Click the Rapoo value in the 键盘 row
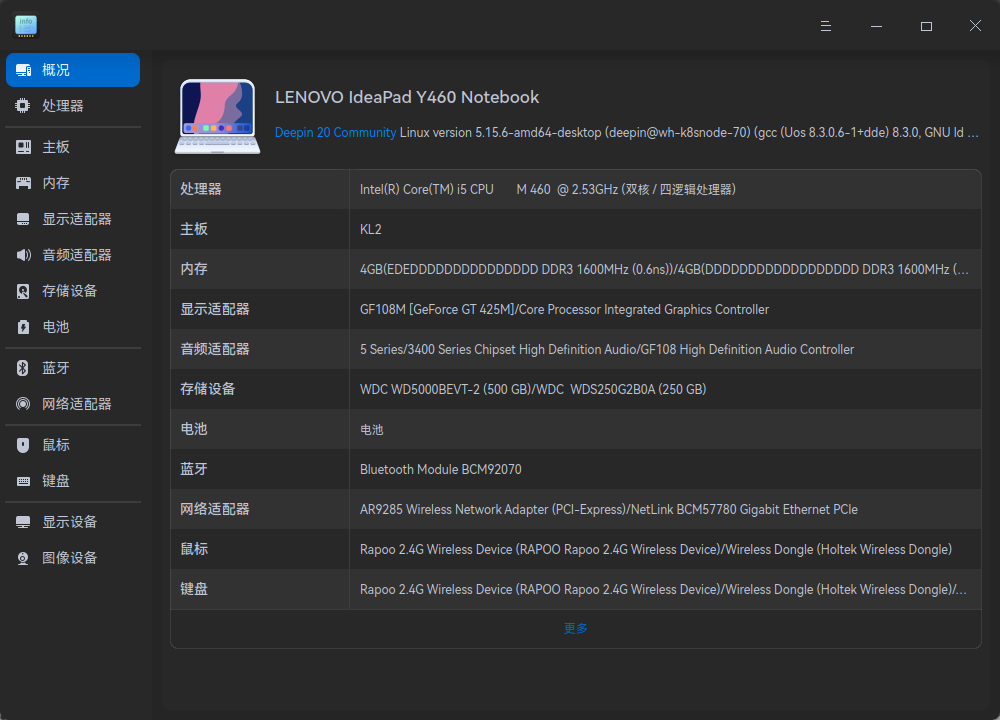Image resolution: width=1000 pixels, height=720 pixels. pos(663,590)
